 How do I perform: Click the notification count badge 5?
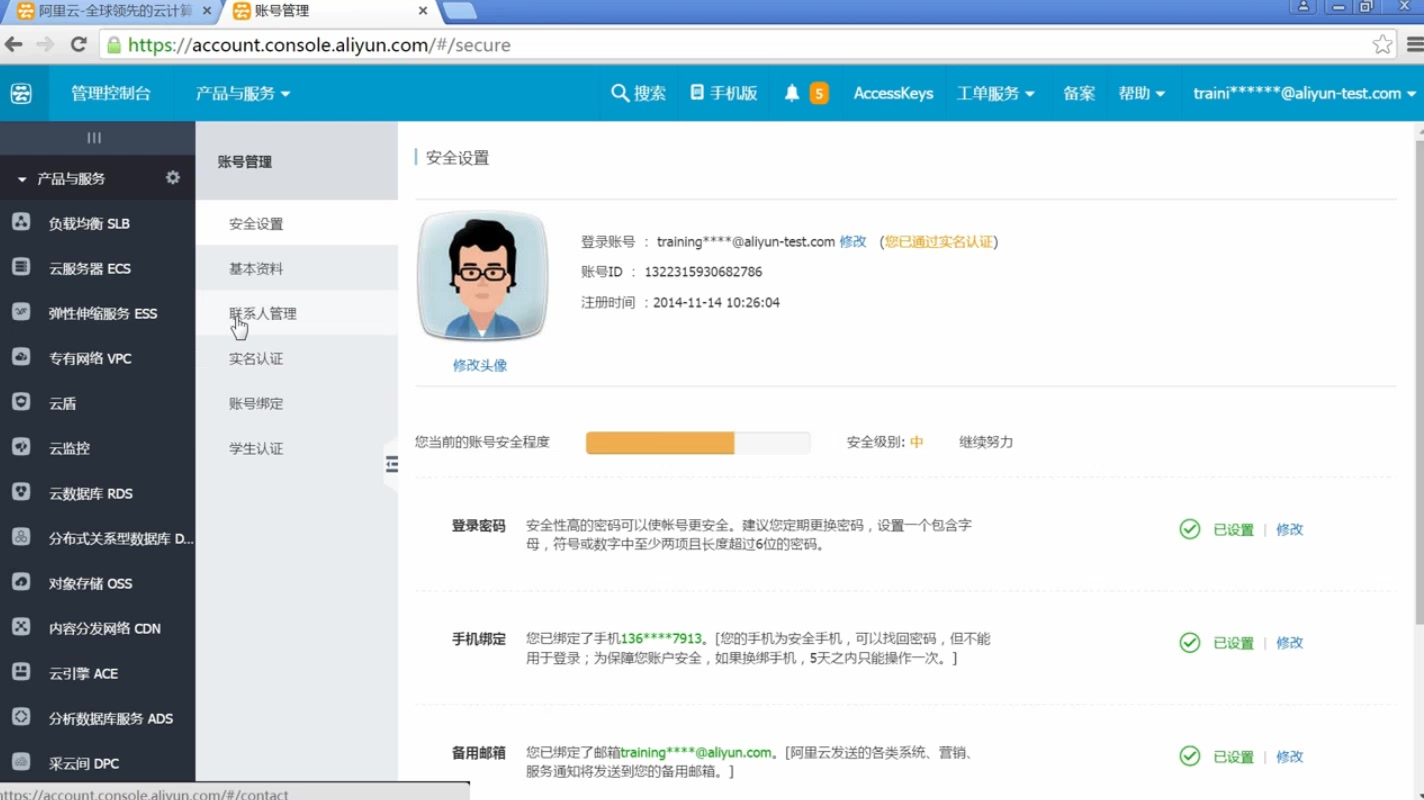tap(819, 93)
